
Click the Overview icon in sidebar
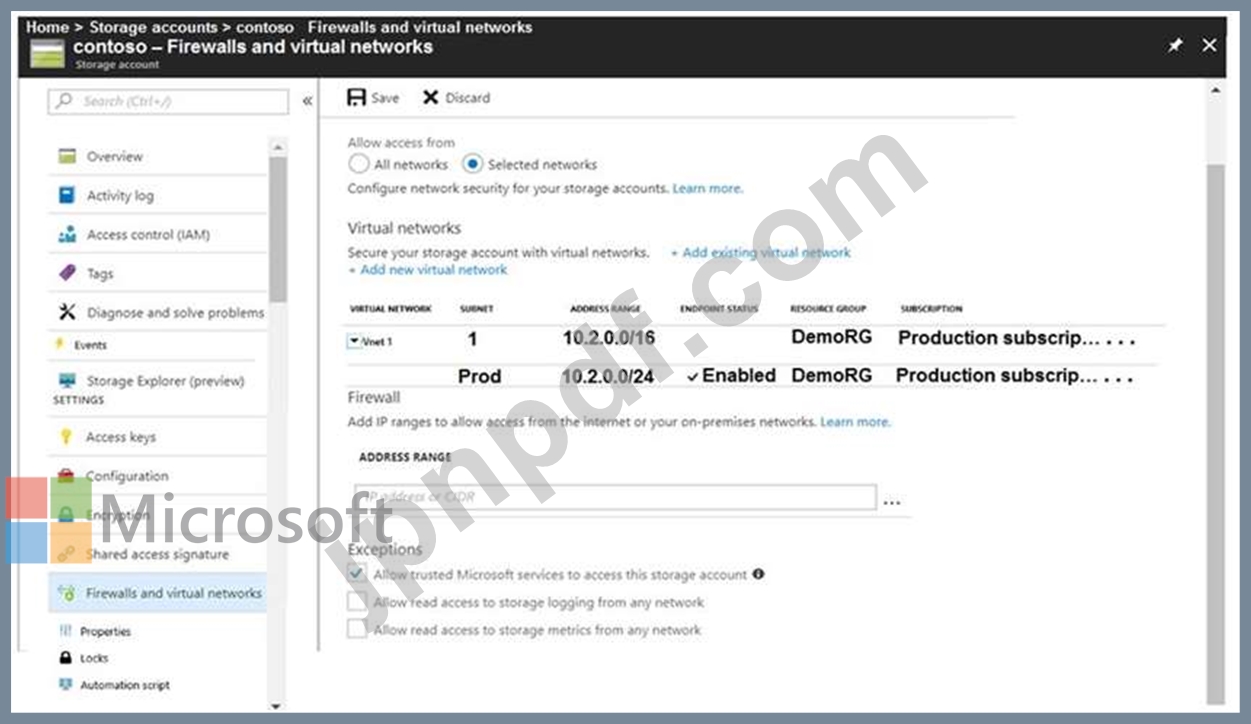(67, 156)
